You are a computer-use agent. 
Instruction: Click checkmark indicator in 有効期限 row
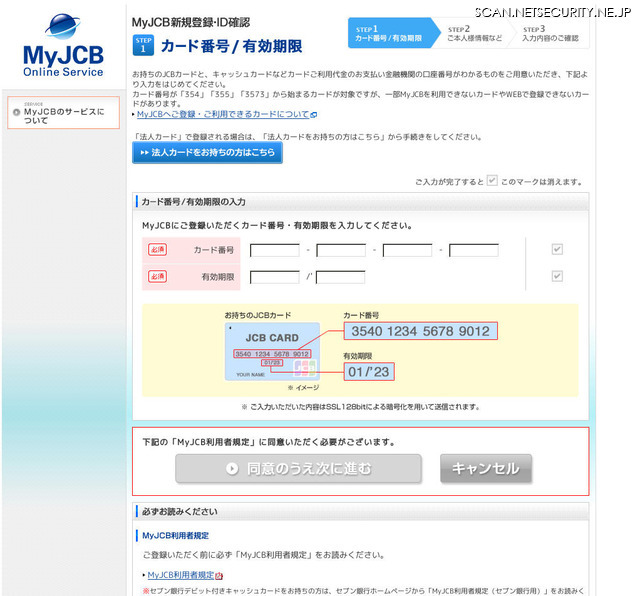click(557, 276)
